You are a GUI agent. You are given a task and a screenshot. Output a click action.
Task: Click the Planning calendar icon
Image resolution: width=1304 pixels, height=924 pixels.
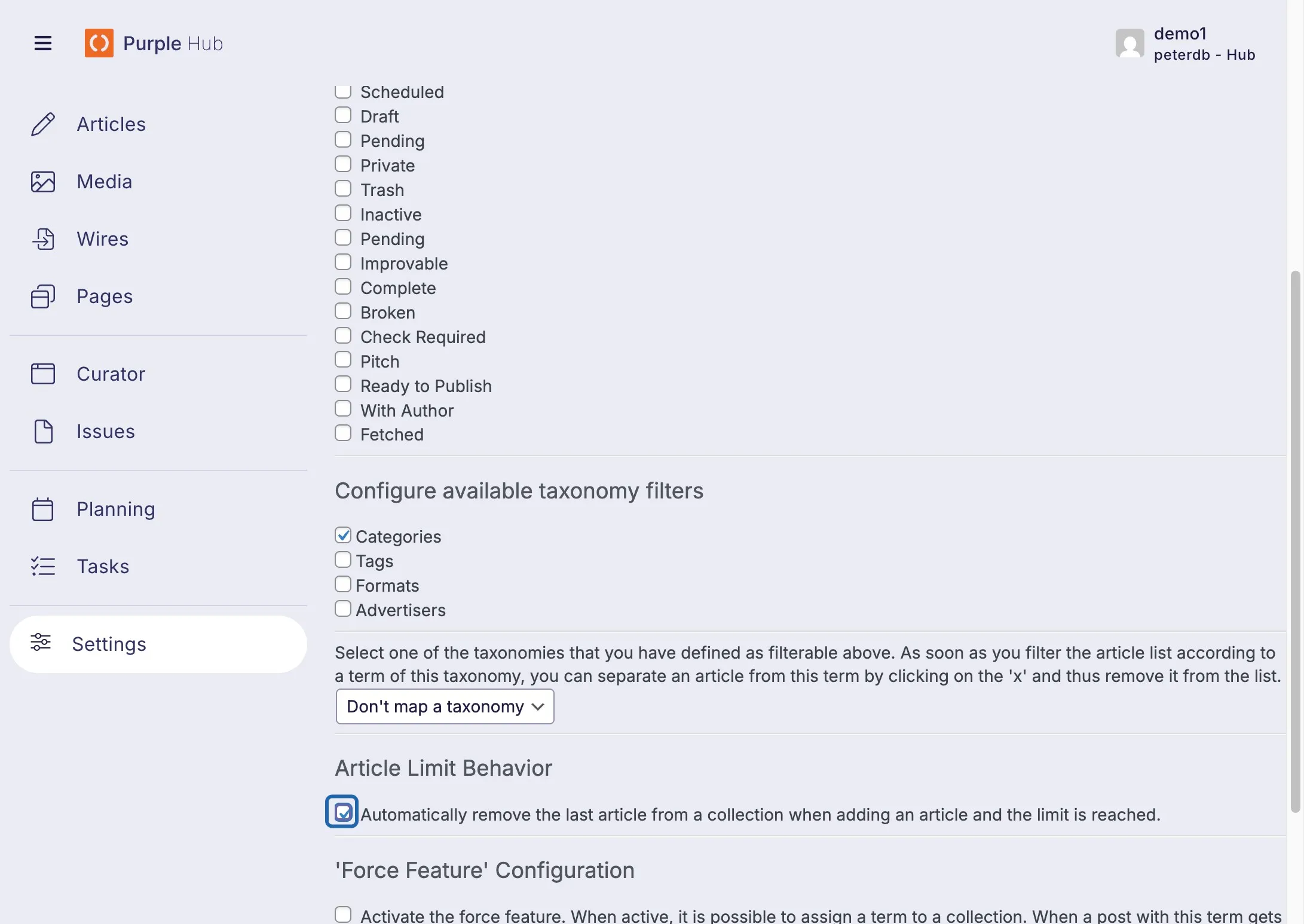pyautogui.click(x=43, y=509)
